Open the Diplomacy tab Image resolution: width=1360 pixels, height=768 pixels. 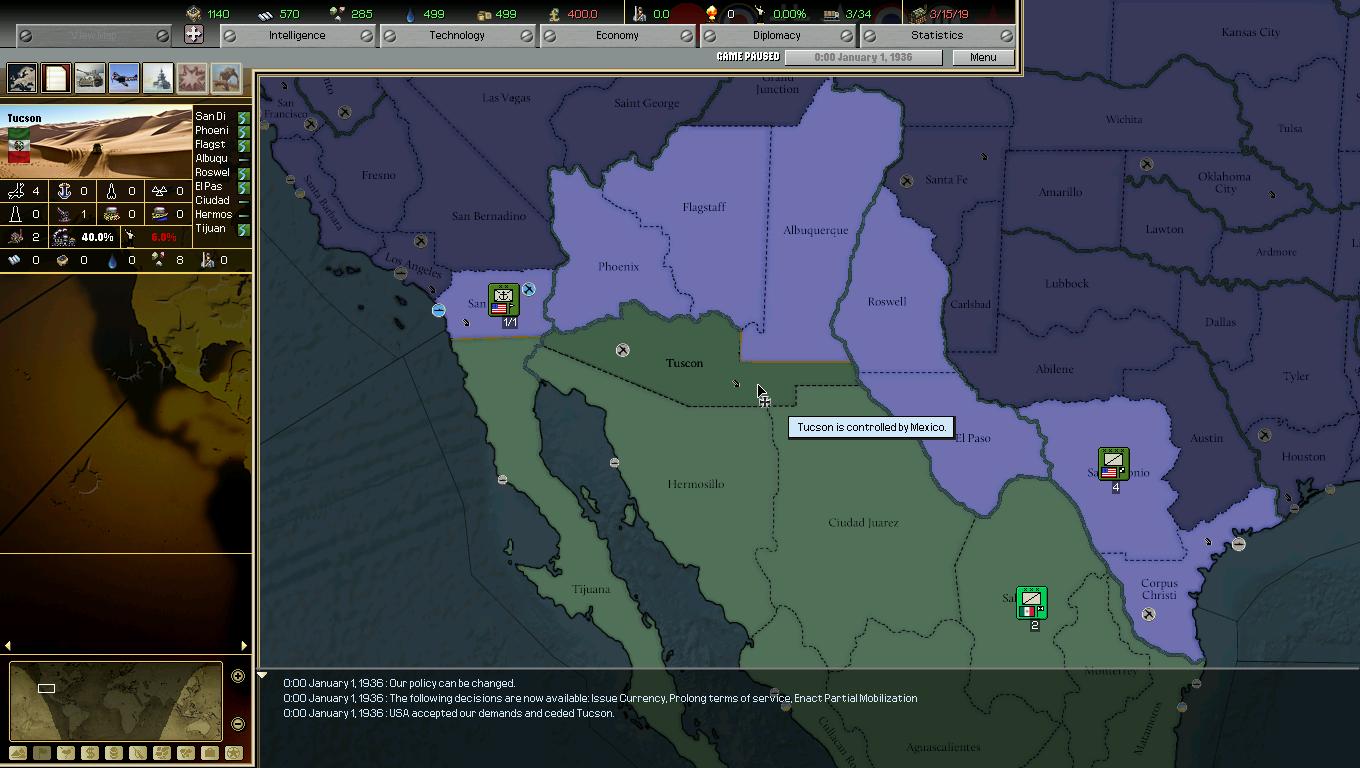(777, 35)
